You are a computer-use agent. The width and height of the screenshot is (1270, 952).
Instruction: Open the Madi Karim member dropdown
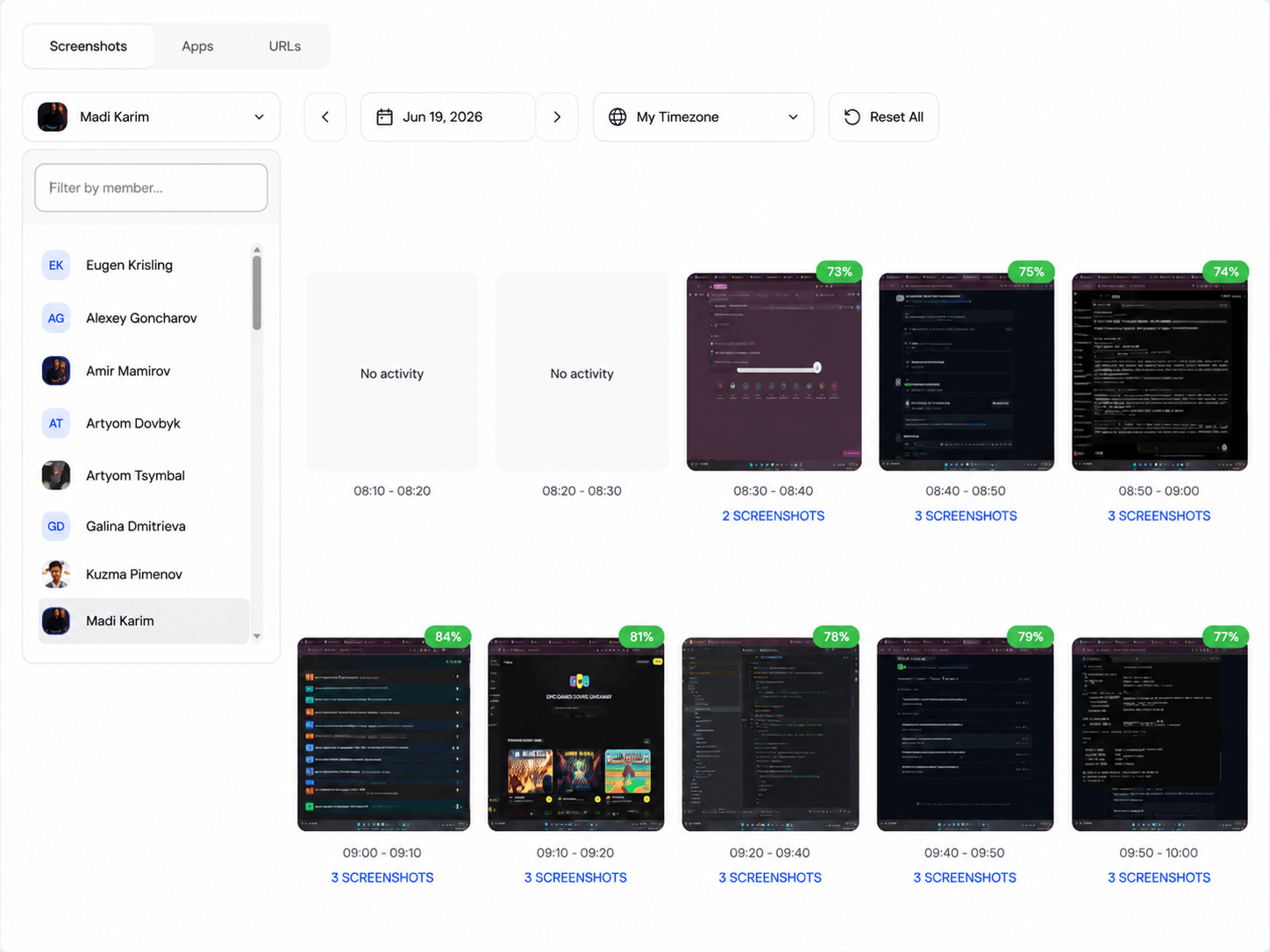[151, 117]
